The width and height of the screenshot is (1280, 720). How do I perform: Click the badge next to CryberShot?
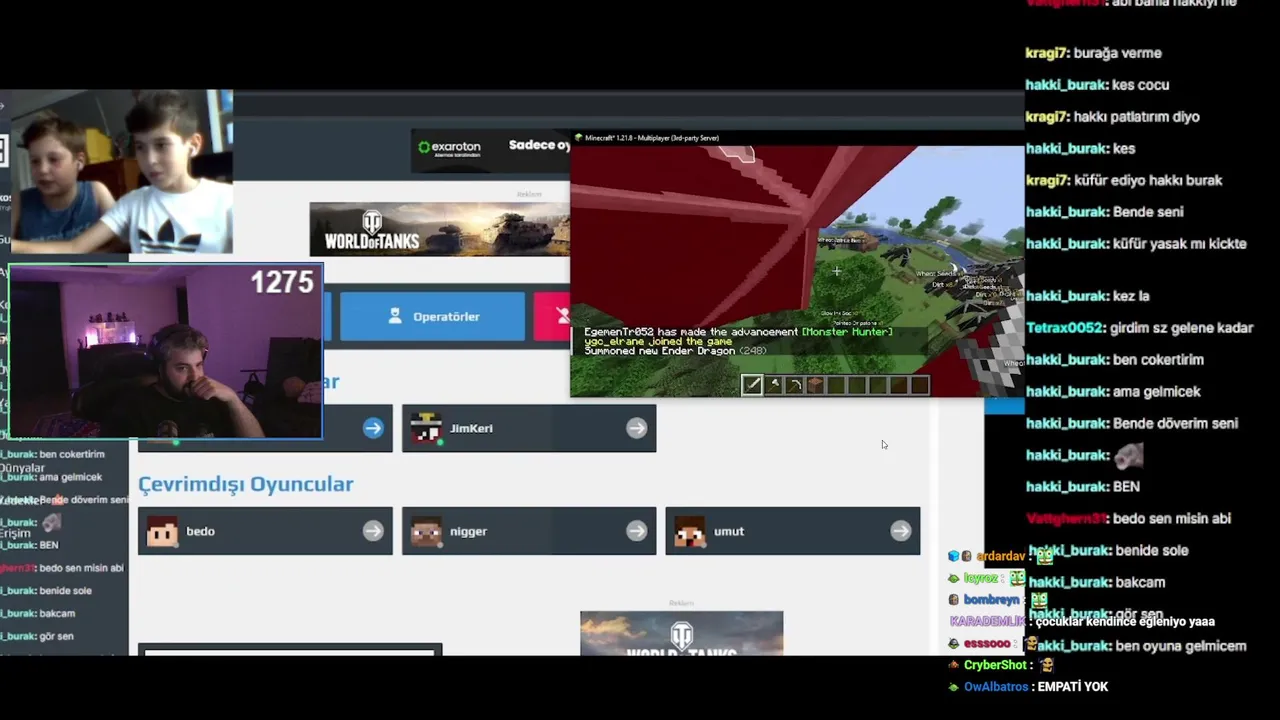point(955,665)
